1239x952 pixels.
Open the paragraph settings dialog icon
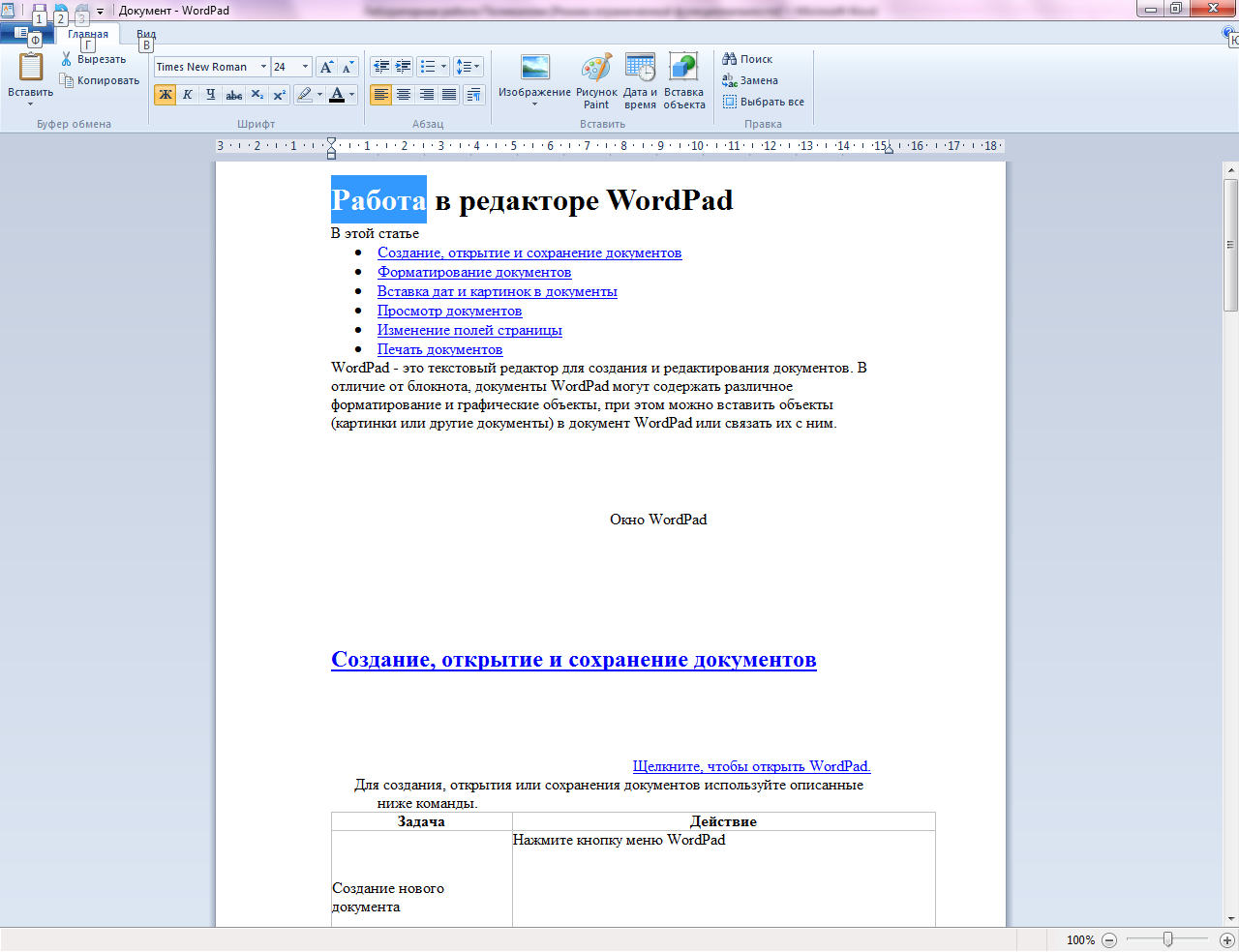473,95
